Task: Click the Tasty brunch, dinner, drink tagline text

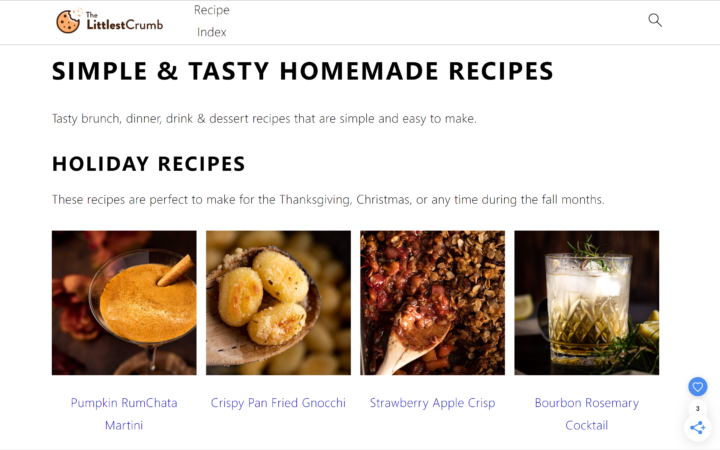Action: 264,118
